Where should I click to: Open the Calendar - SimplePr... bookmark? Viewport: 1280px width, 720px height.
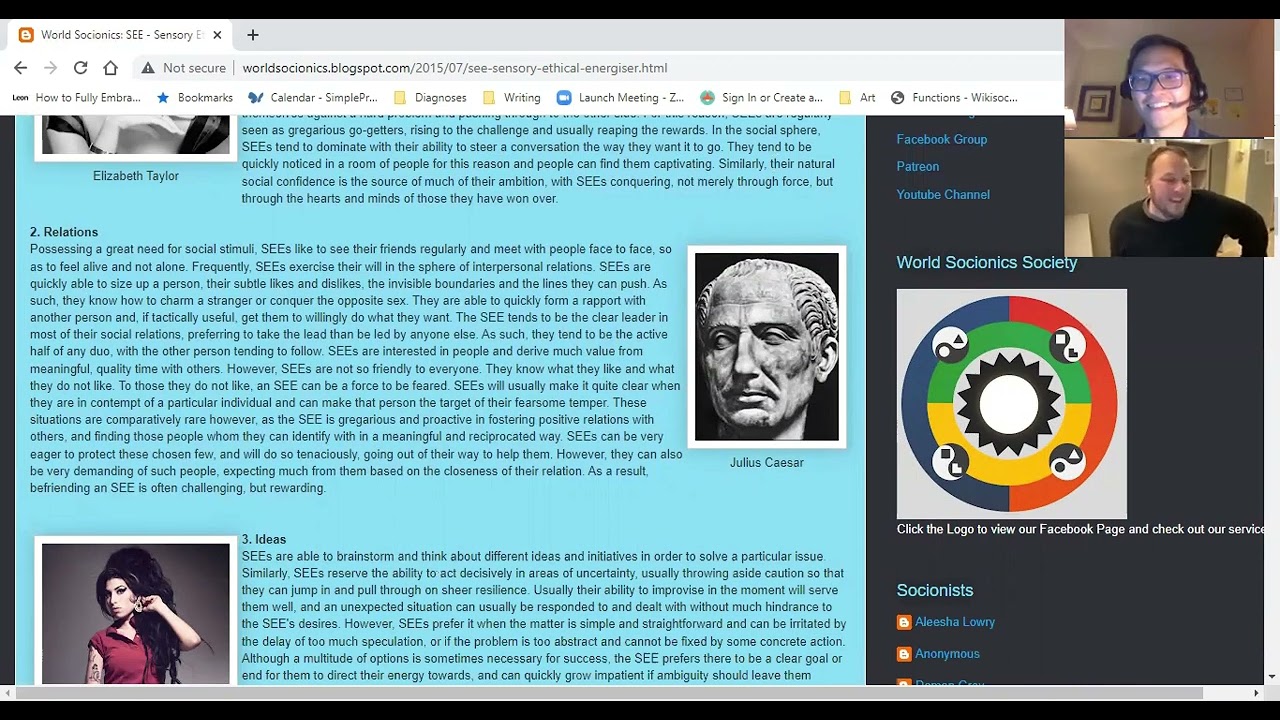coord(313,98)
